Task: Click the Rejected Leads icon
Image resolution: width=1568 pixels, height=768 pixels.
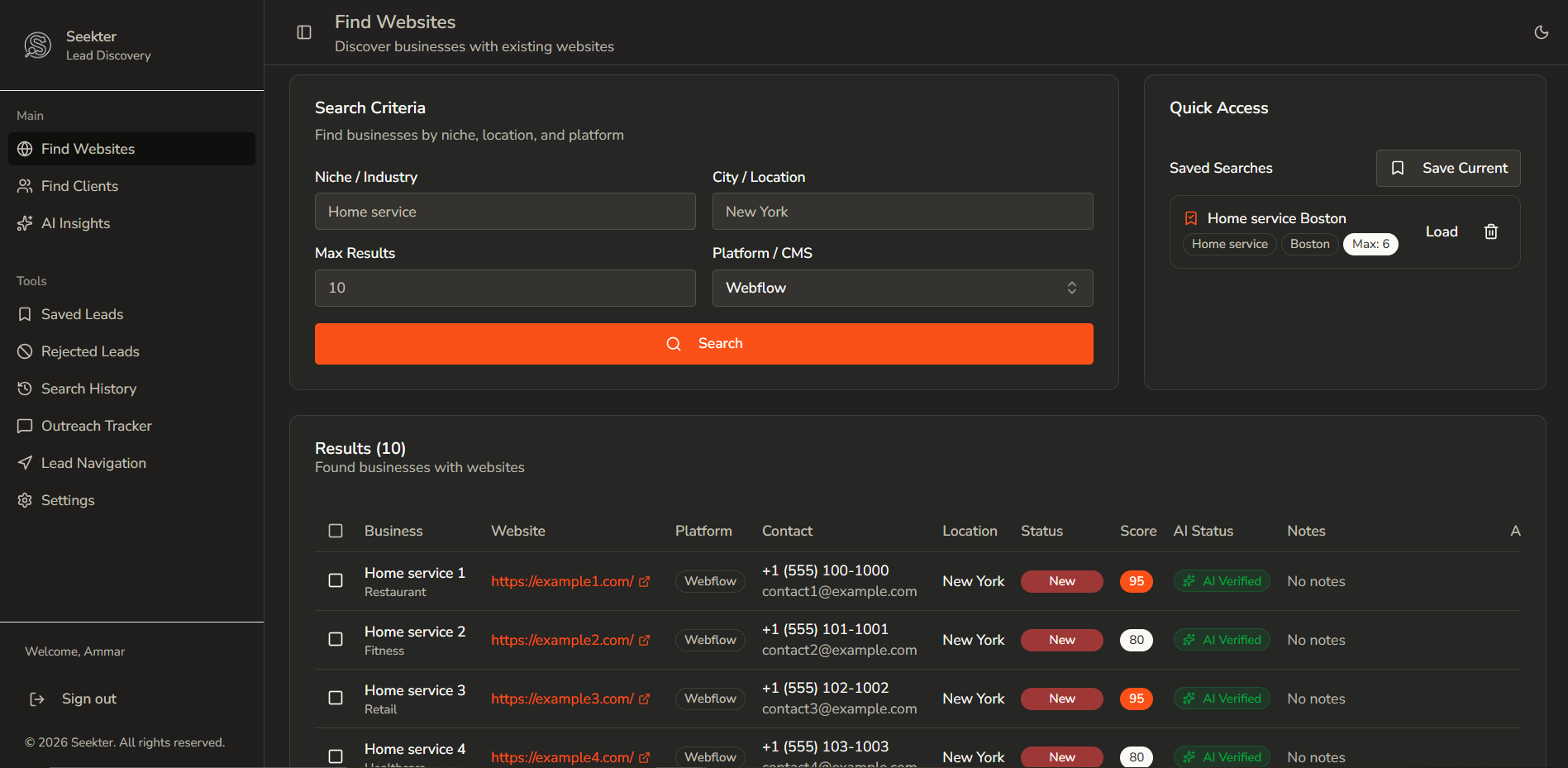Action: coord(26,351)
